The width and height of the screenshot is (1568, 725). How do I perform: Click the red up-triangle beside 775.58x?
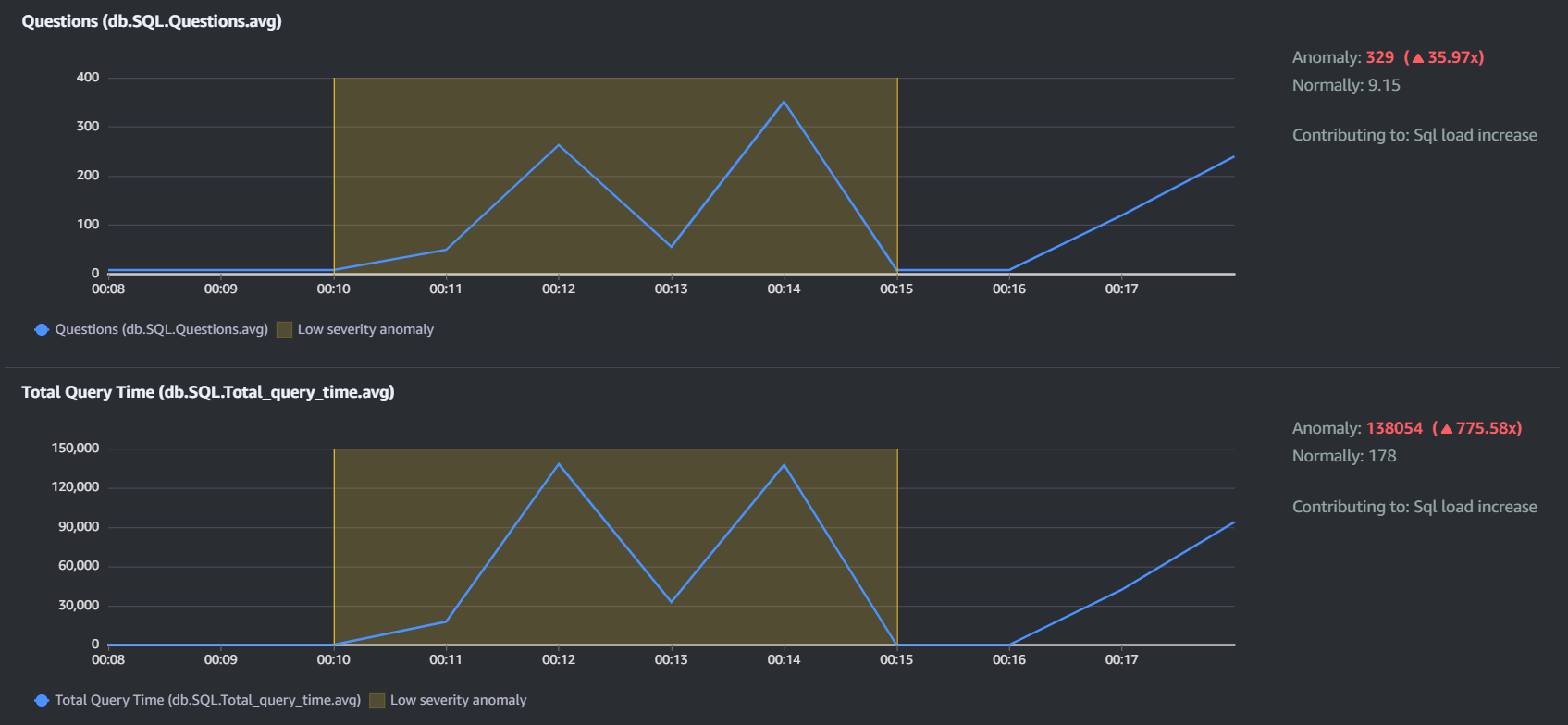click(1446, 428)
